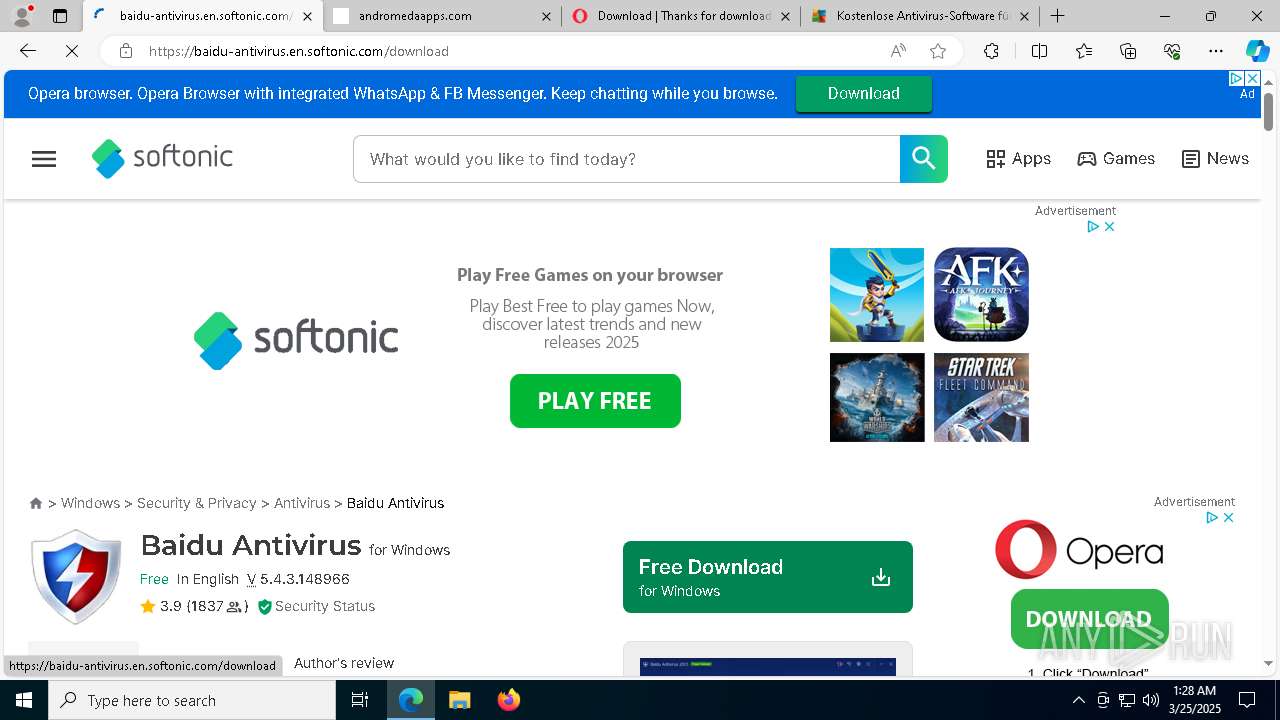Image resolution: width=1280 pixels, height=720 pixels.
Task: Open Softonic hamburger menu
Action: pyautogui.click(x=44, y=159)
